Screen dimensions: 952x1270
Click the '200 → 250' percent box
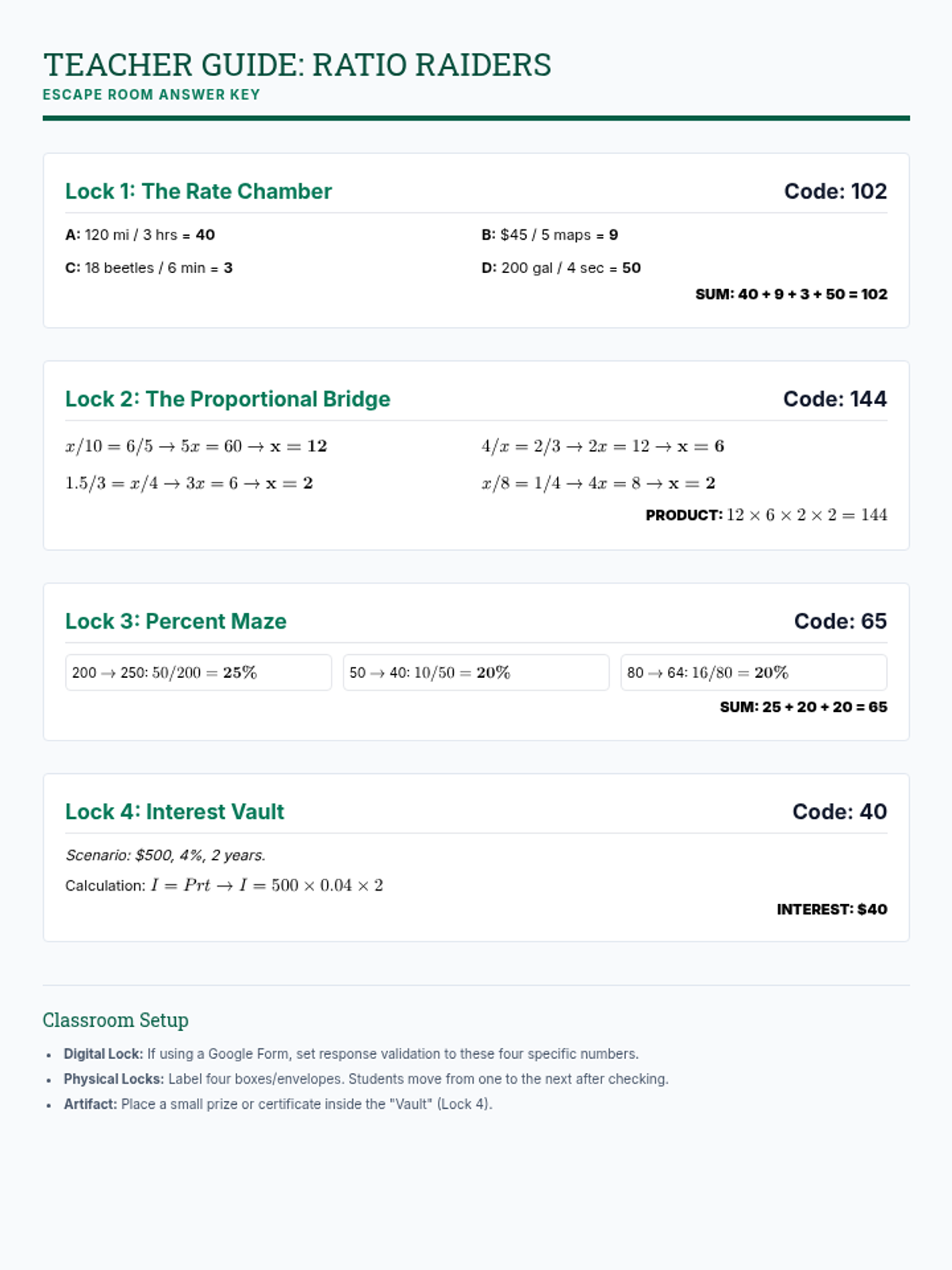pyautogui.click(x=198, y=672)
